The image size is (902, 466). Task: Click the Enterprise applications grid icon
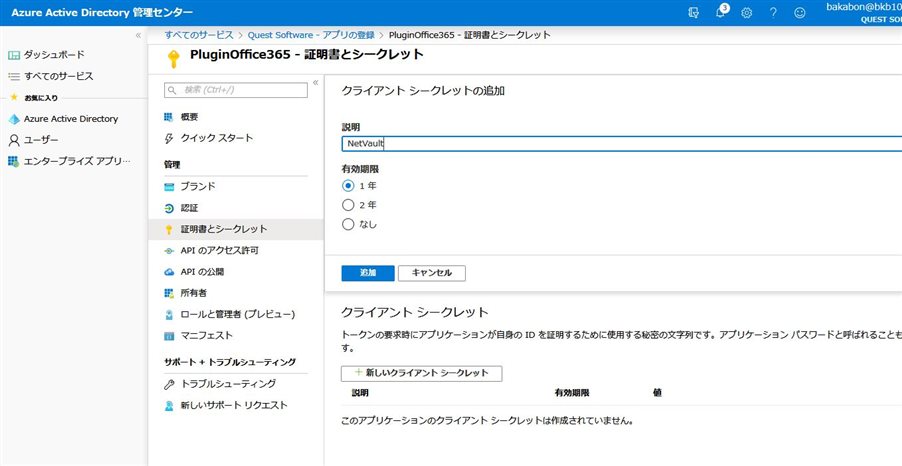pyautogui.click(x=14, y=161)
